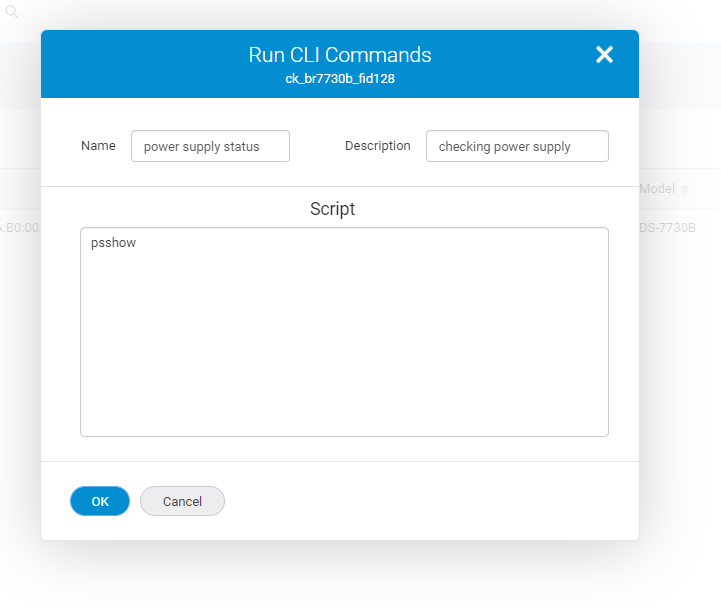Click the ck_br7730b_fid128 subtitle text

340,79
